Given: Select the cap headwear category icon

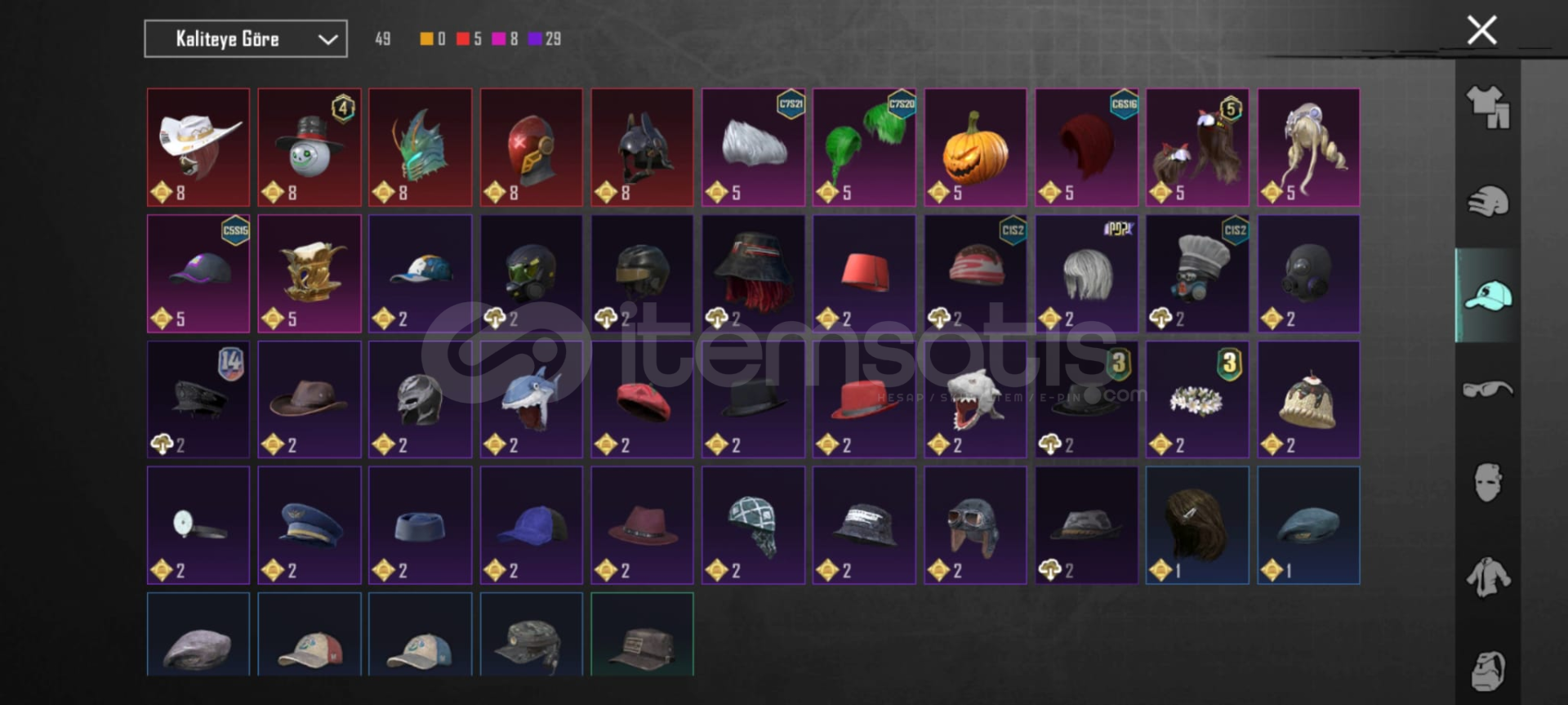Looking at the screenshot, I should 1488,296.
